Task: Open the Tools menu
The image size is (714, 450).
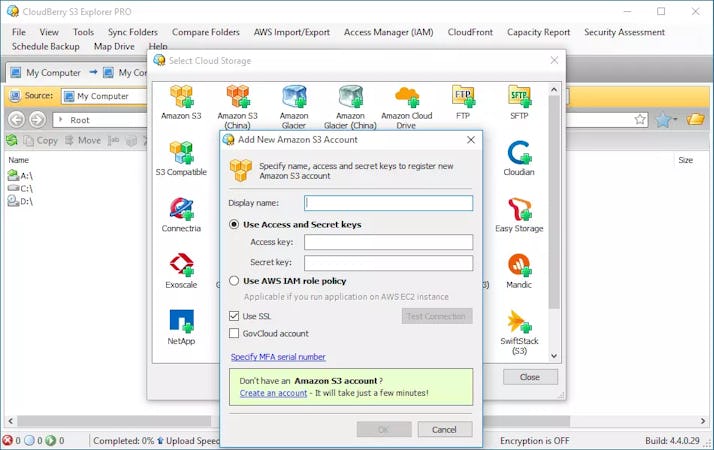Action: (x=83, y=32)
